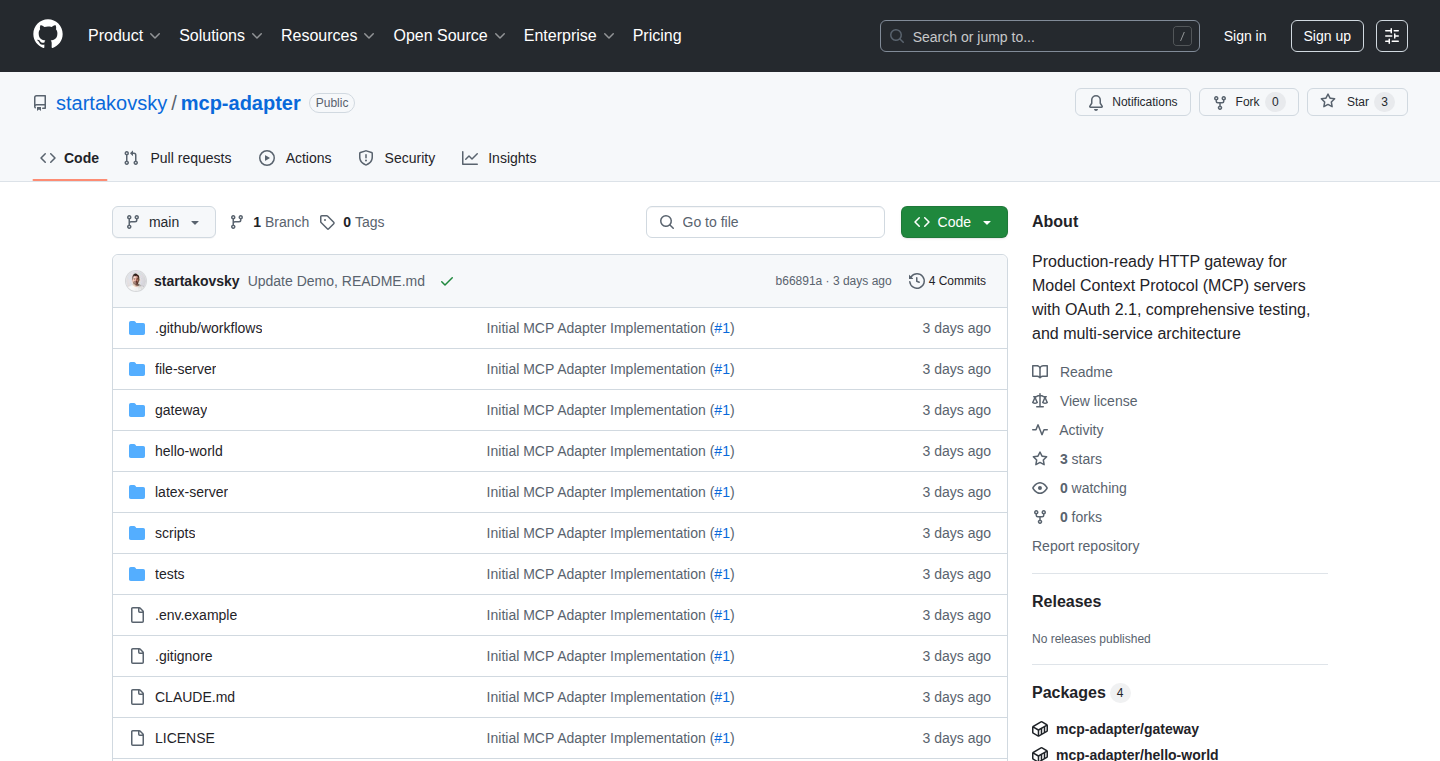Viewport: 1440px width, 761px height.
Task: Click the folder icon for file-server
Action: pos(137,369)
